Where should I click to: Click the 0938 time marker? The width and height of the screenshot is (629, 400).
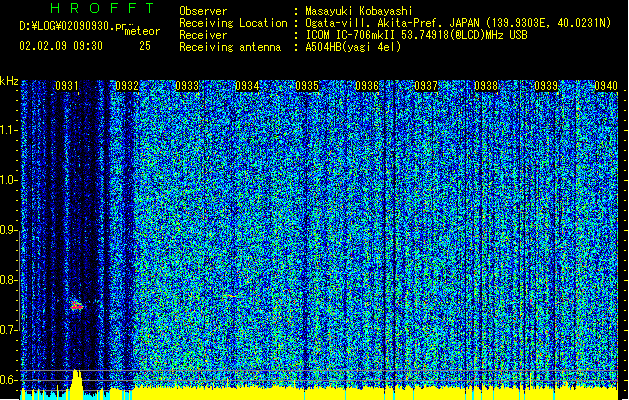coord(486,86)
